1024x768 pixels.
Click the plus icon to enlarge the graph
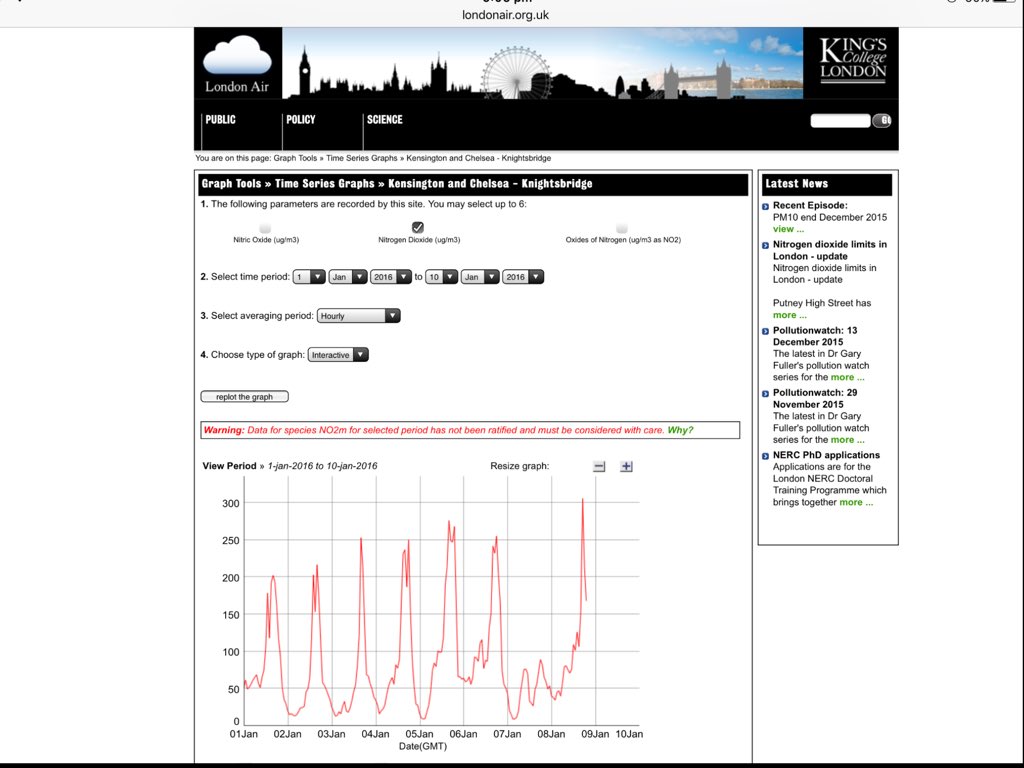tap(626, 465)
